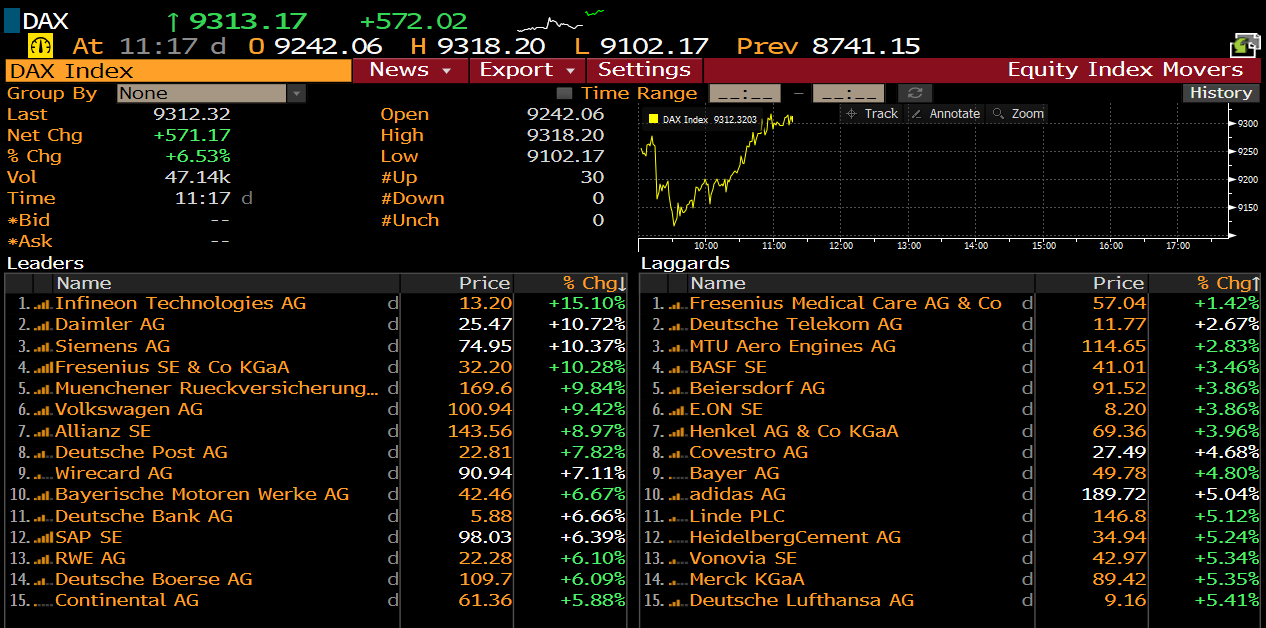The width and height of the screenshot is (1266, 628).
Task: Click bar-chart icon for E.ON SE
Action: 677,410
